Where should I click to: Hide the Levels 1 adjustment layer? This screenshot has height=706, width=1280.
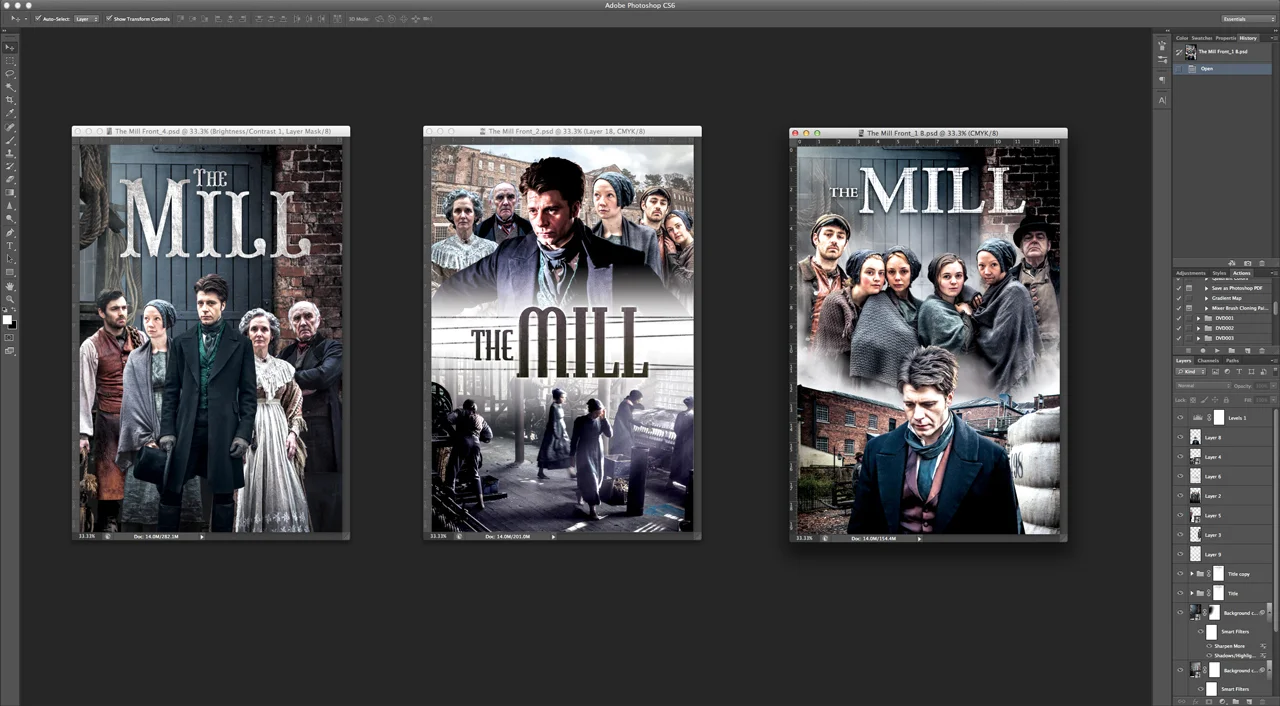1180,417
